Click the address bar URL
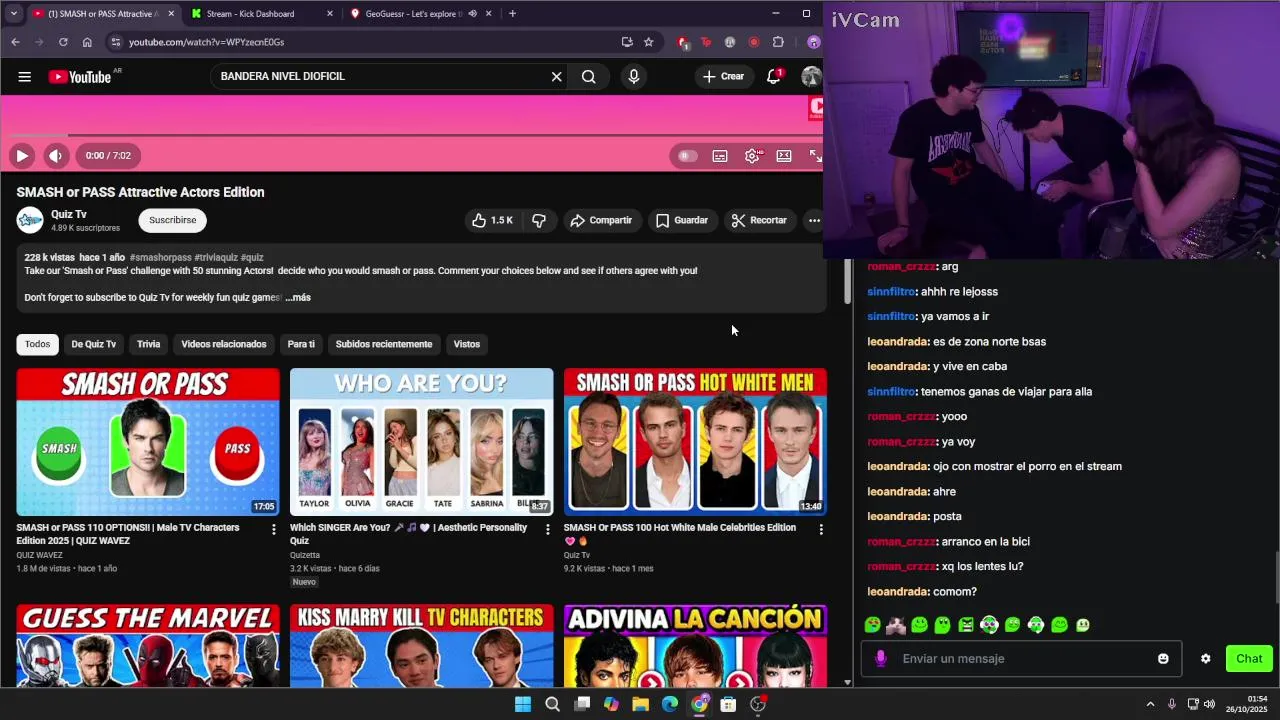This screenshot has width=1280, height=720. click(x=207, y=42)
